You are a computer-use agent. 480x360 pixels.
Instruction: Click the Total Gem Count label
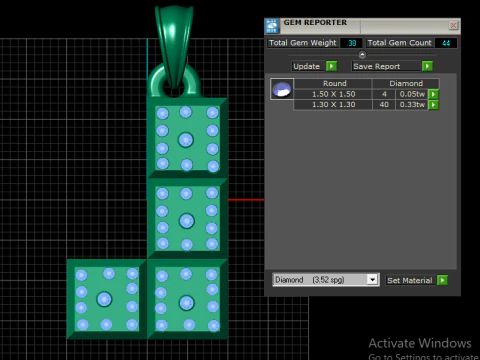coord(399,43)
